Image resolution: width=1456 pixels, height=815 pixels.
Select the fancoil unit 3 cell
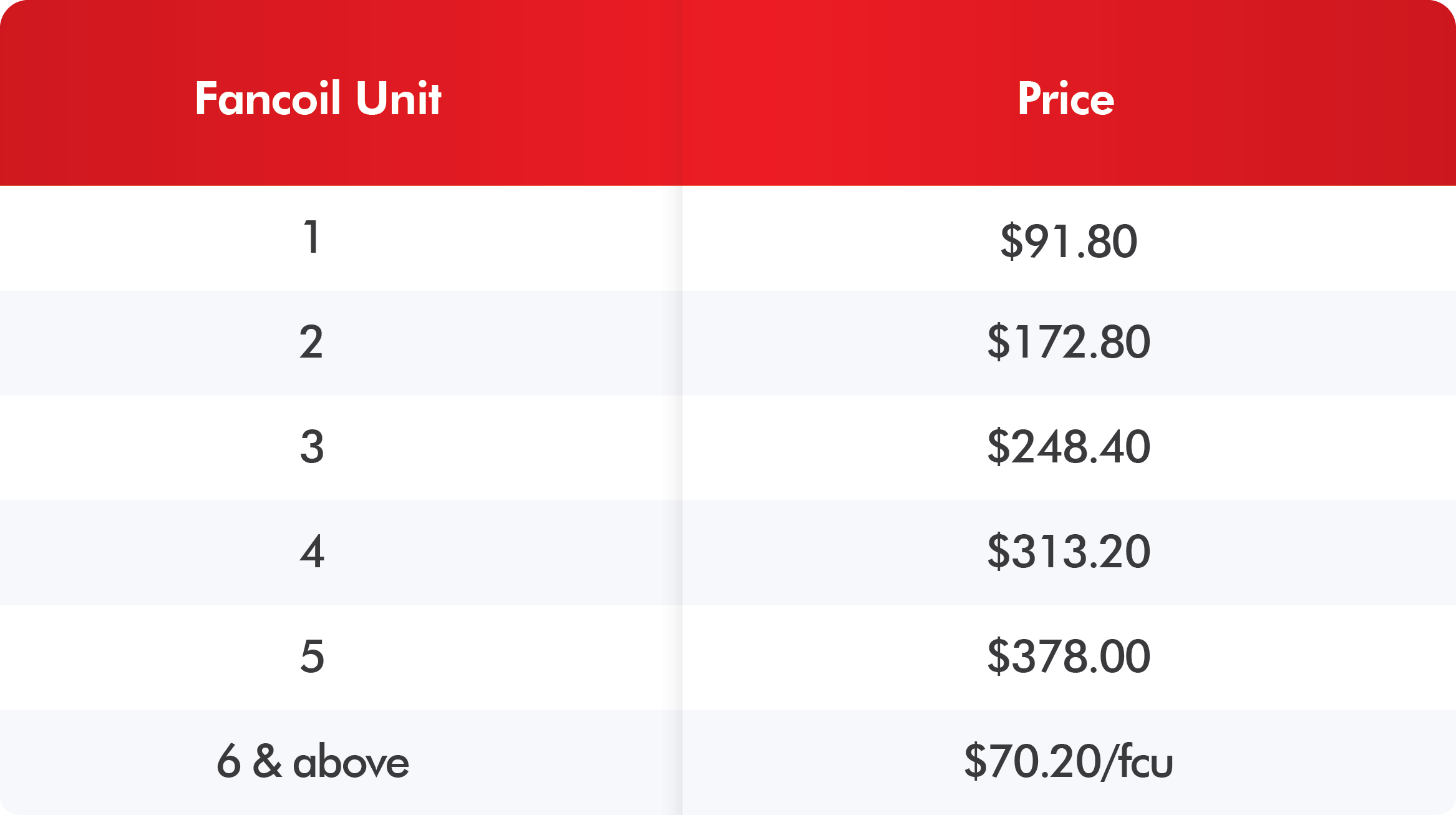click(341, 447)
